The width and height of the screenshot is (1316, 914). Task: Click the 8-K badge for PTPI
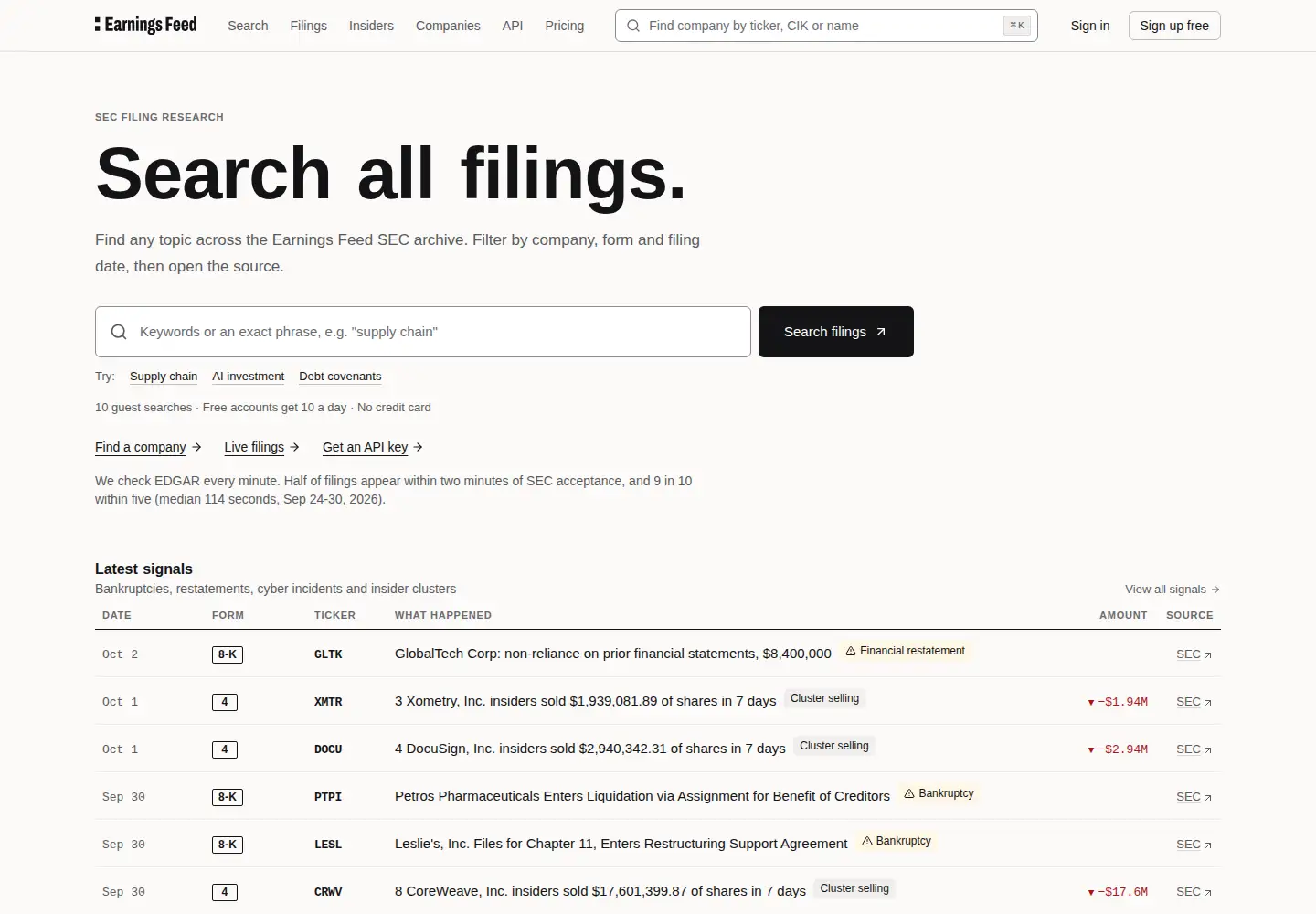point(228,797)
